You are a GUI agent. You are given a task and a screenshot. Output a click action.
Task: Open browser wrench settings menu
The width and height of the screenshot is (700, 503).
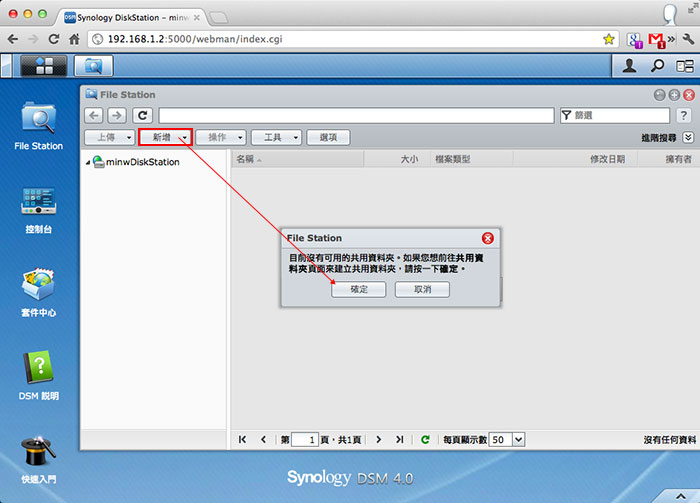click(688, 39)
